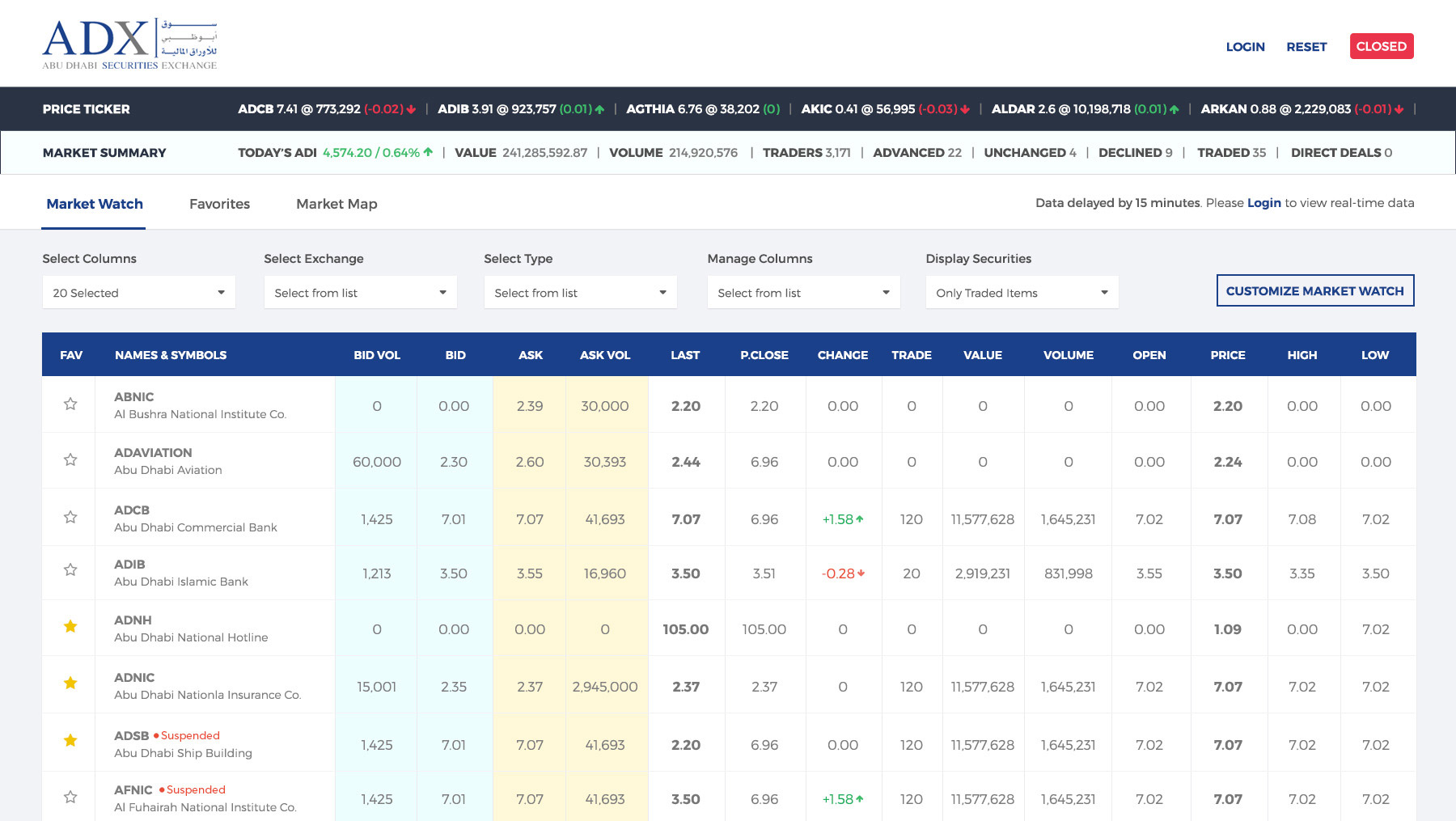Screen dimensions: 1456x821
Task: Remove ADNH from favorites by clicking star
Action: point(70,626)
